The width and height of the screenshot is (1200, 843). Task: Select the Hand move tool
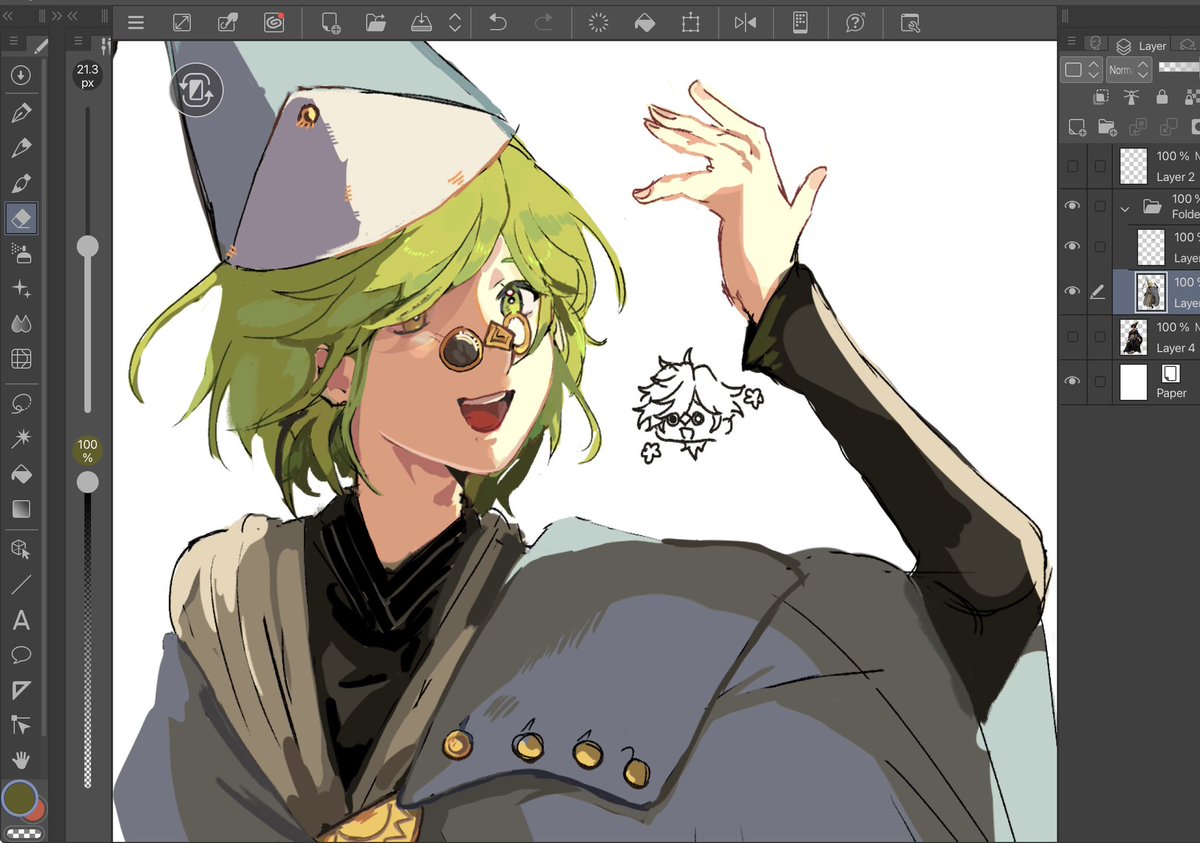[x=20, y=760]
